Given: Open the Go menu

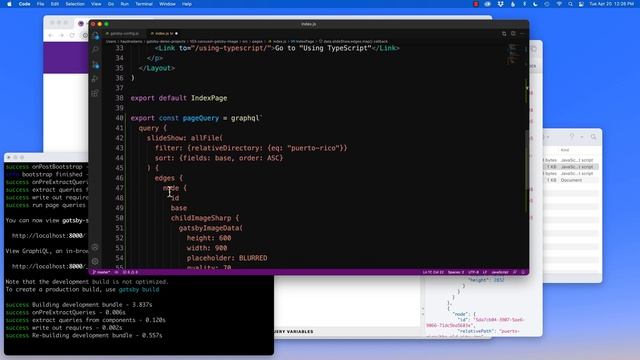Looking at the screenshot, I should pos(111,4).
